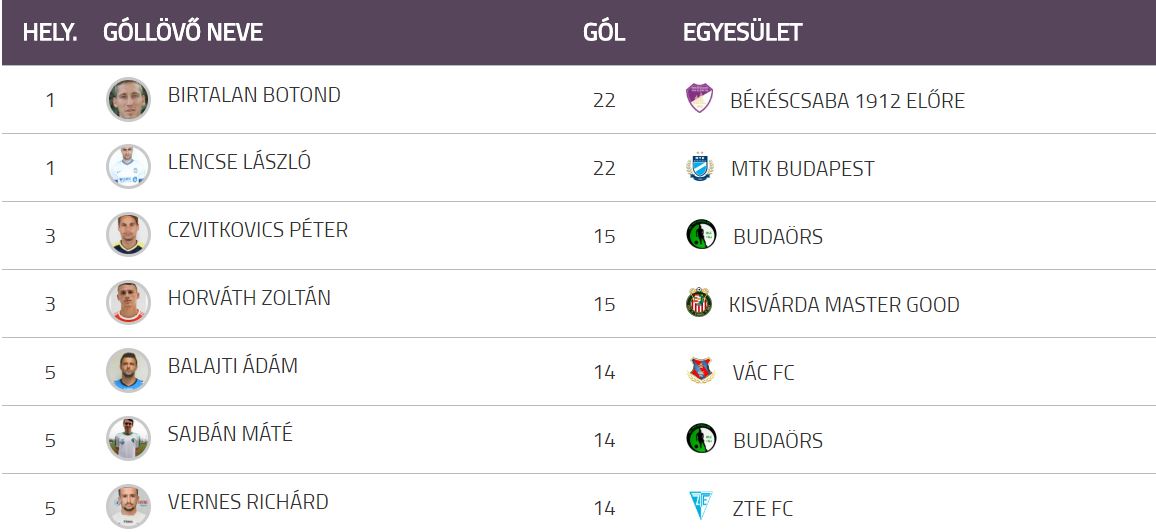Click the GÓLLÖVŐ NEVE column header

coord(183,32)
